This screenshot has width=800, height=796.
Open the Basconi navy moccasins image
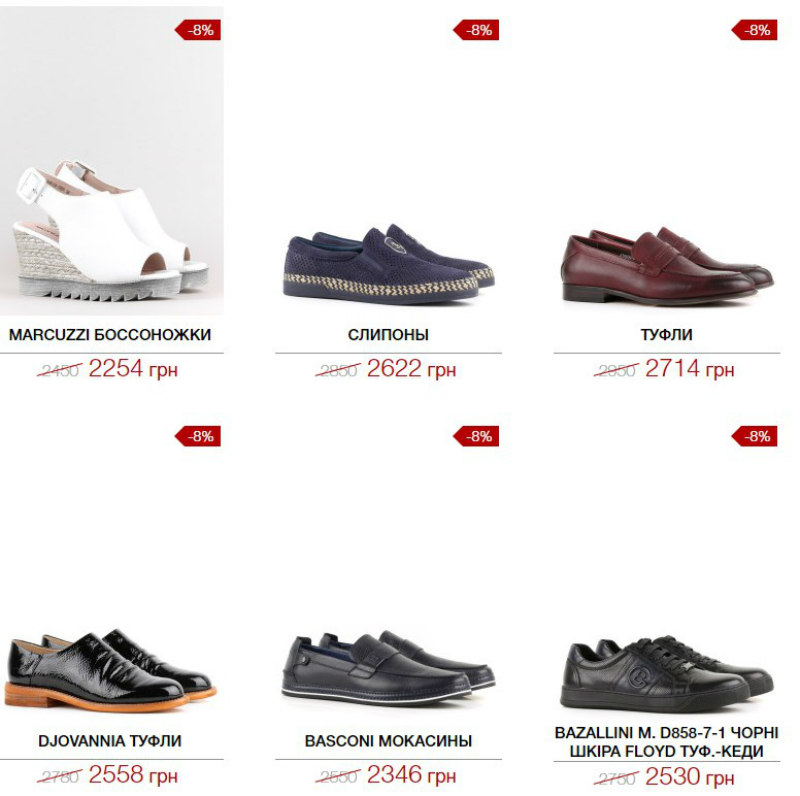[x=389, y=668]
